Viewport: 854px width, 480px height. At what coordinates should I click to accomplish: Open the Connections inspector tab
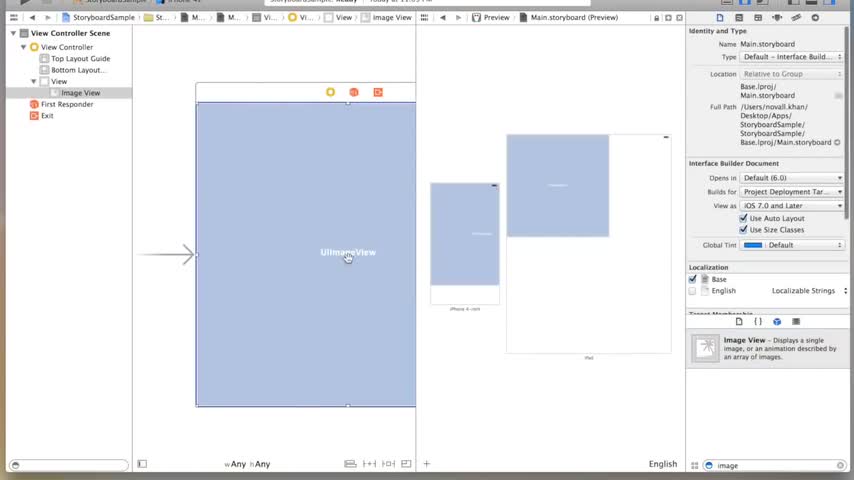815,17
